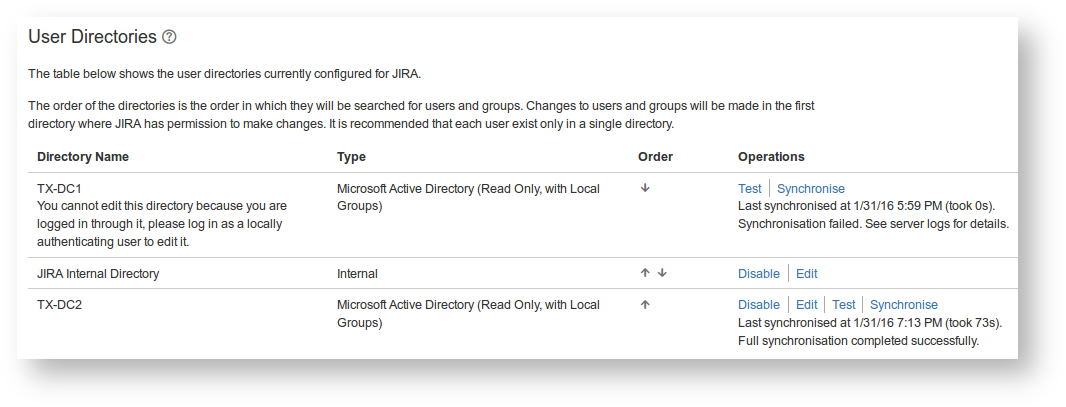1066x407 pixels.
Task: Move TX-DC1 directory down in order
Action: (x=645, y=188)
